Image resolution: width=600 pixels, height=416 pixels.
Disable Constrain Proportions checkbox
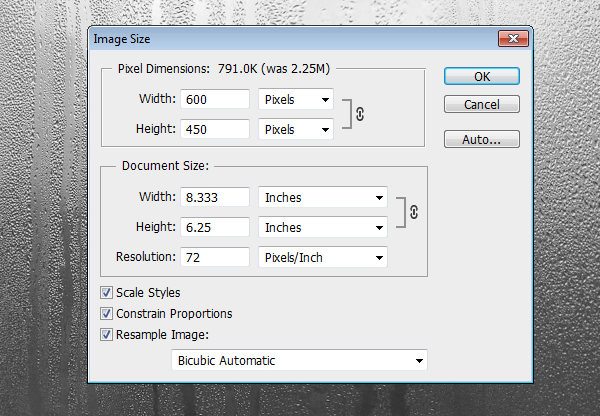(x=107, y=314)
